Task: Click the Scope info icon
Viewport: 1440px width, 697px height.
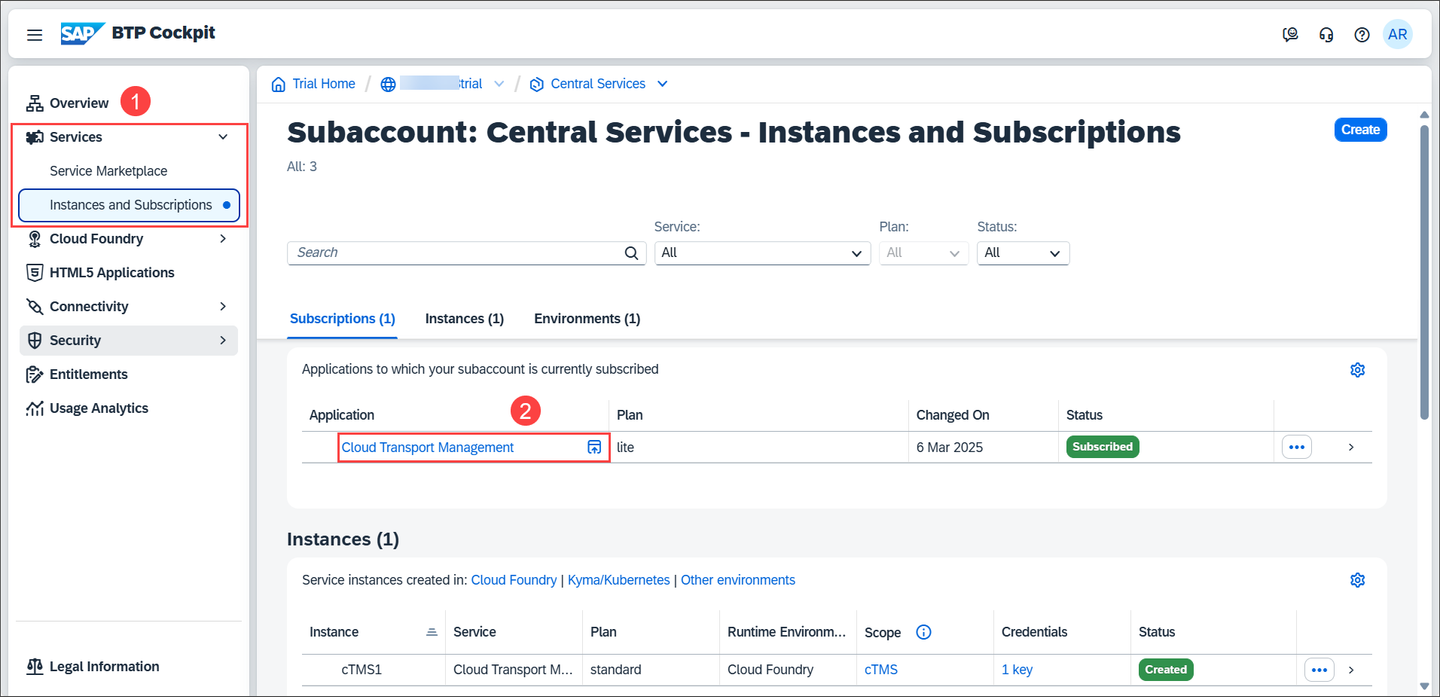Action: click(924, 632)
